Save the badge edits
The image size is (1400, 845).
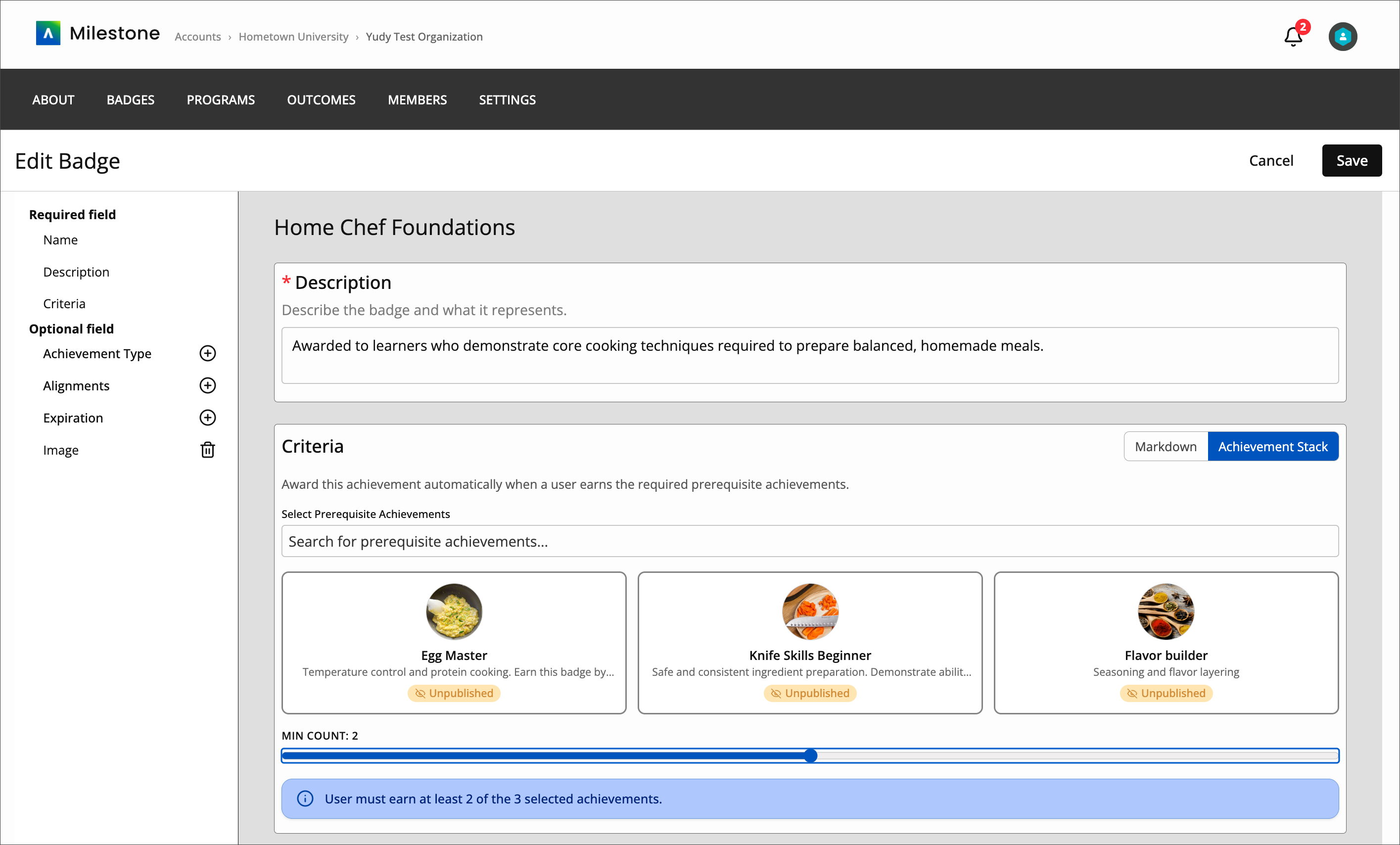coord(1351,160)
